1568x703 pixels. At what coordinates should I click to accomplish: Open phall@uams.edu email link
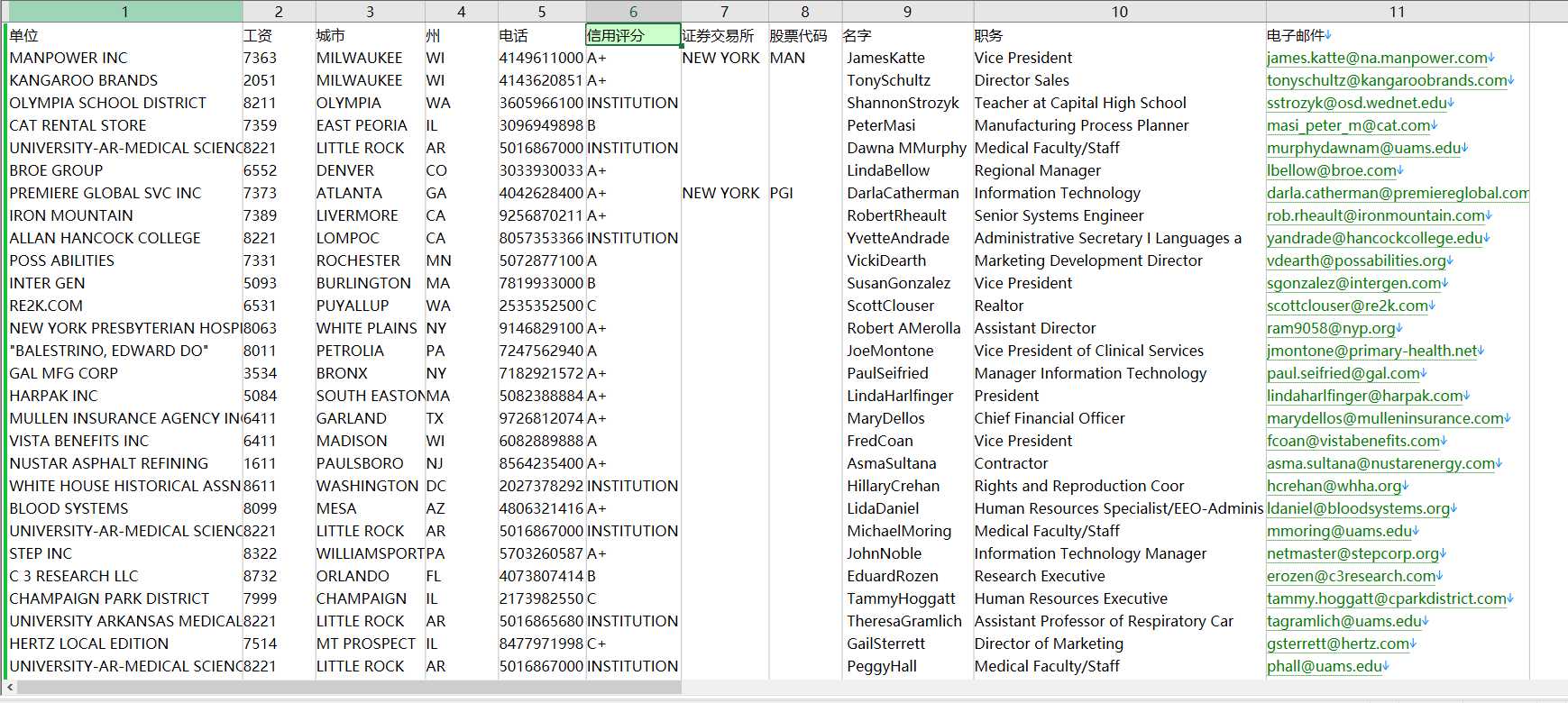click(x=1325, y=666)
